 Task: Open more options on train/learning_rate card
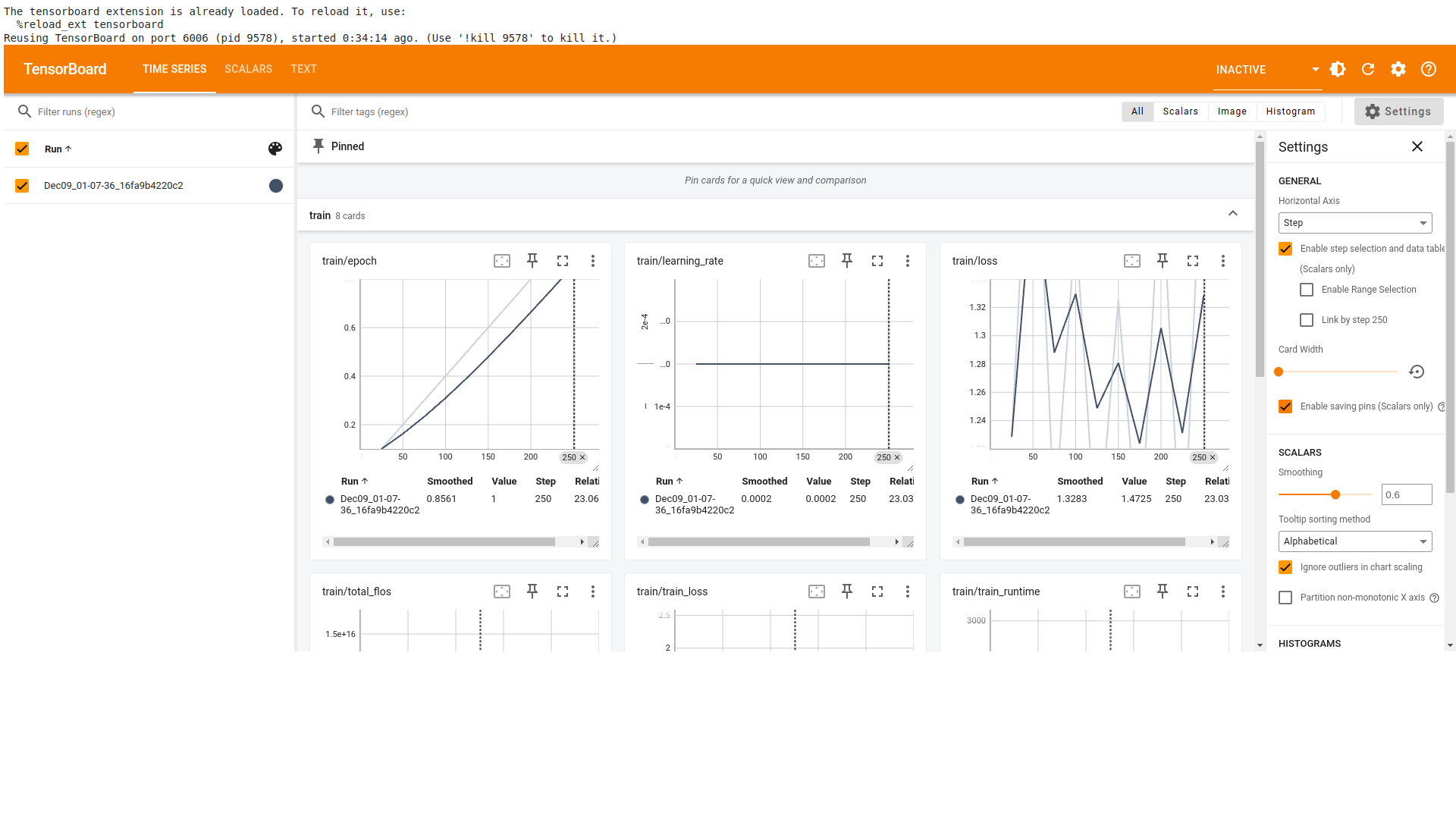(x=908, y=261)
